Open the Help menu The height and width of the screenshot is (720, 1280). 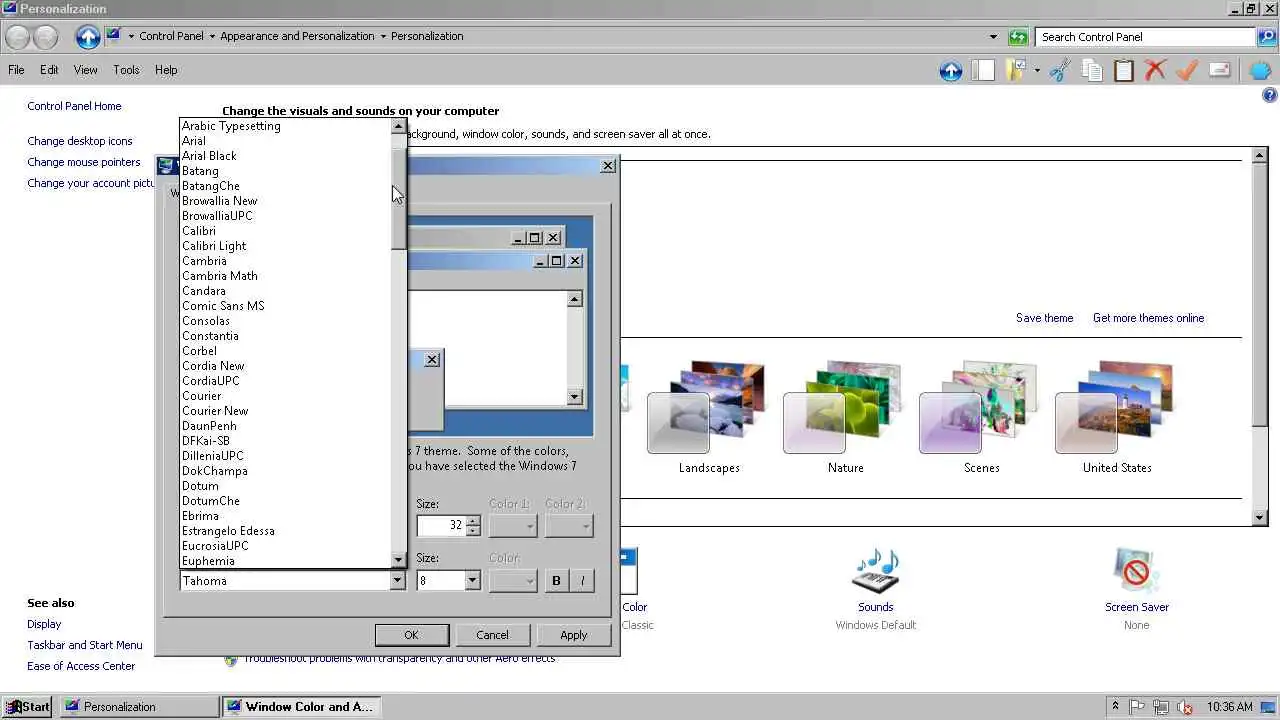coord(166,70)
